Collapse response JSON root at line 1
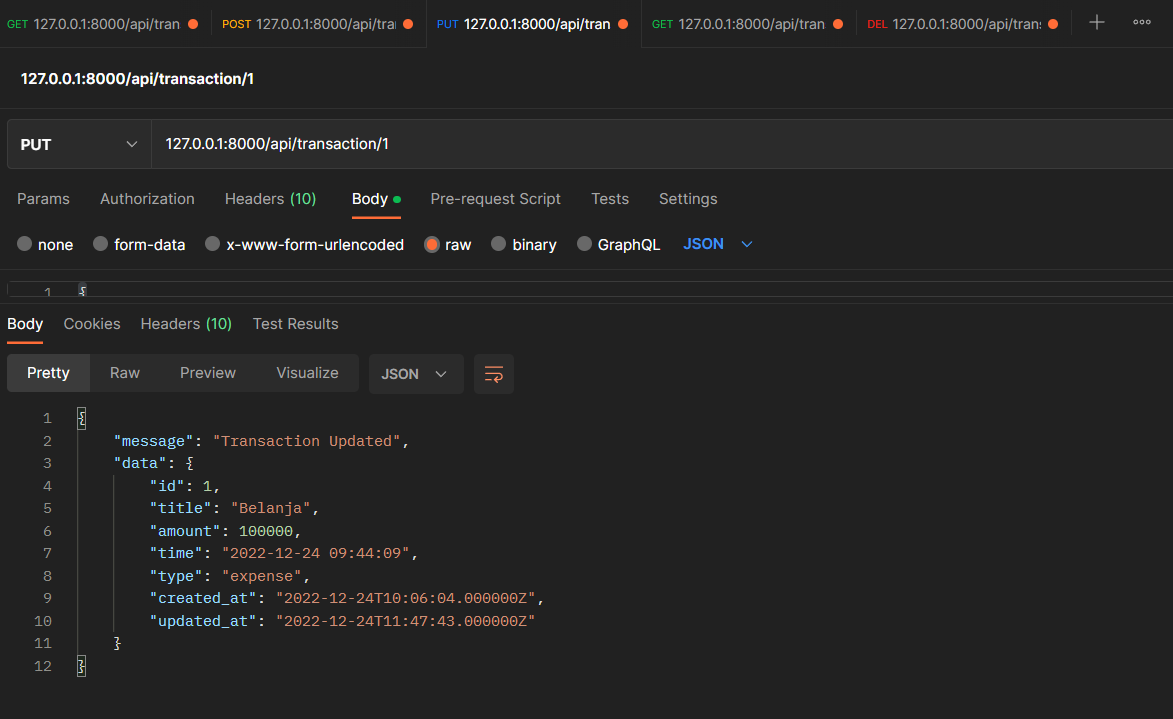The width and height of the screenshot is (1173, 719). click(x=82, y=418)
